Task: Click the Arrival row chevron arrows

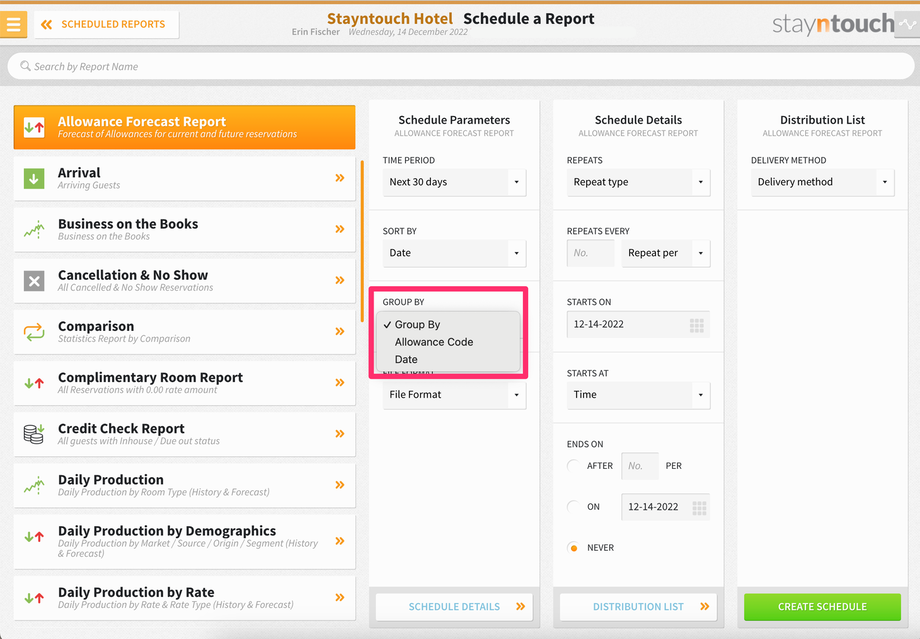Action: (x=340, y=178)
